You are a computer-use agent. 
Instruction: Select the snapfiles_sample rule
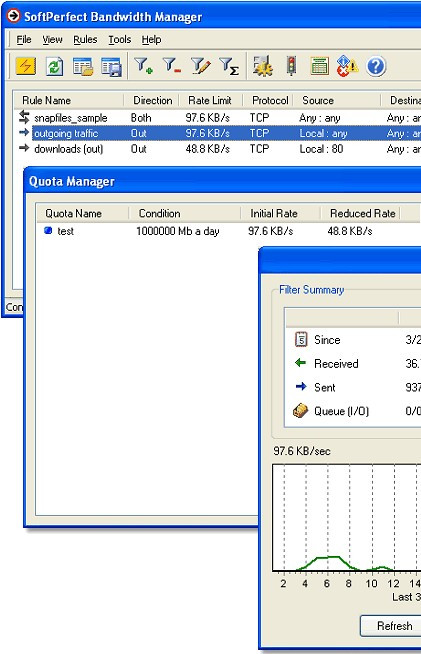click(x=71, y=118)
